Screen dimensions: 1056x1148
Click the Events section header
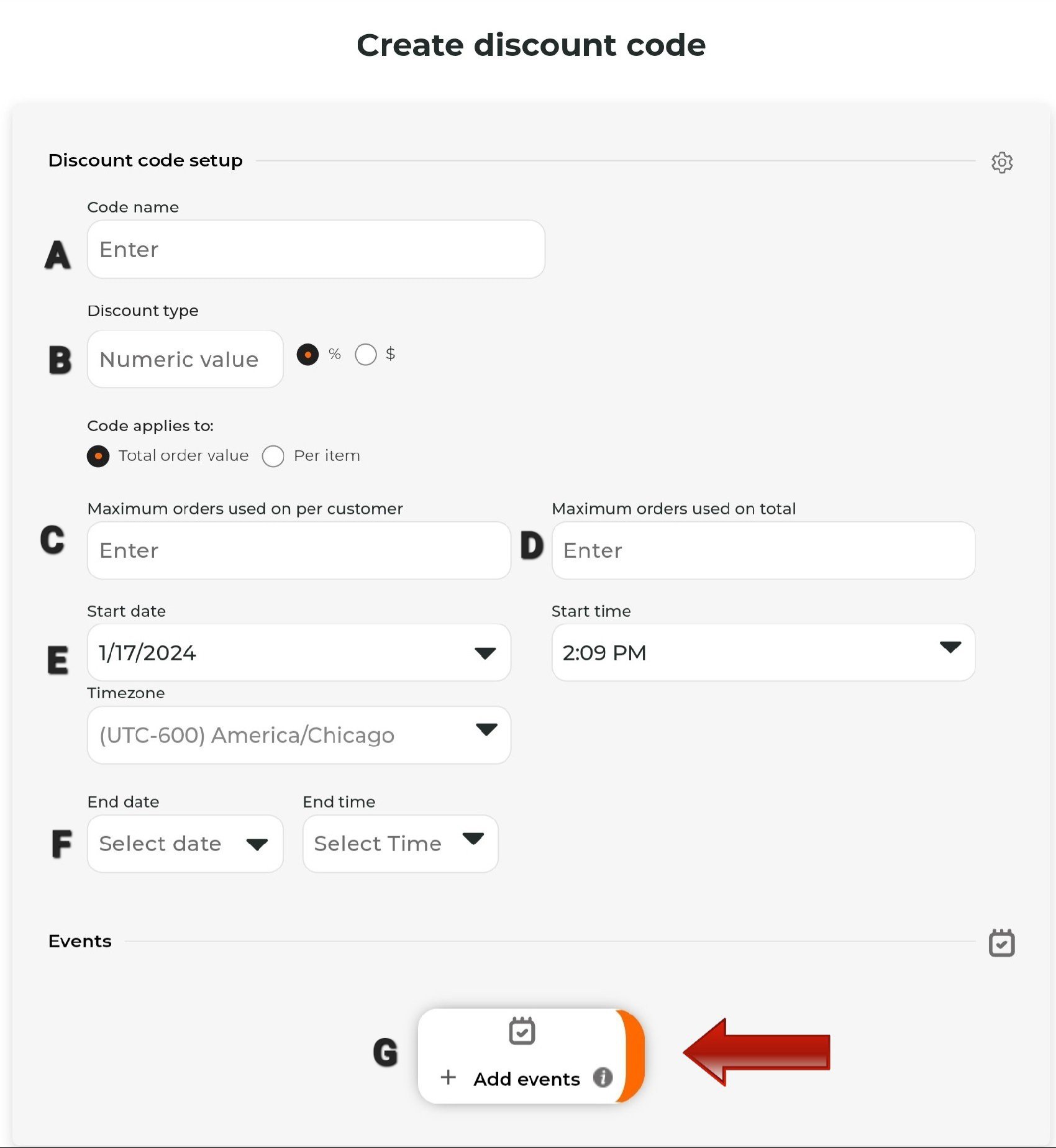point(80,941)
